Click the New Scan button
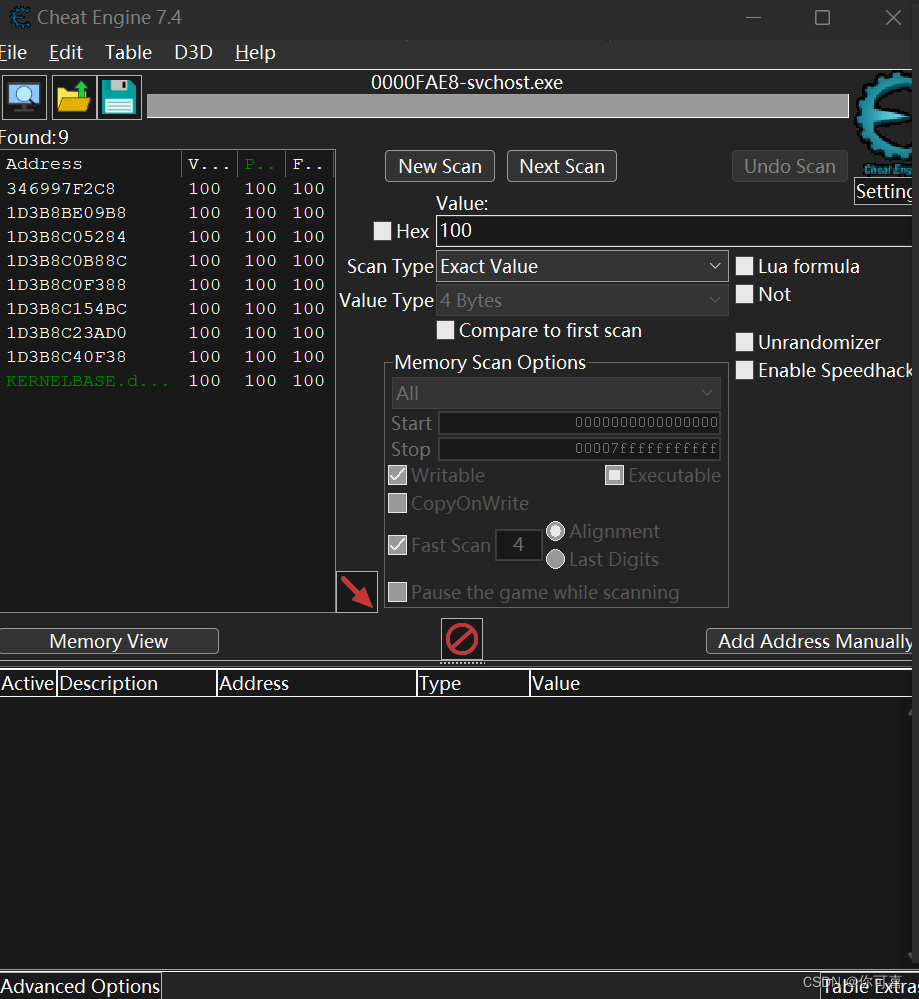Screen dimensions: 919x999 coord(440,166)
